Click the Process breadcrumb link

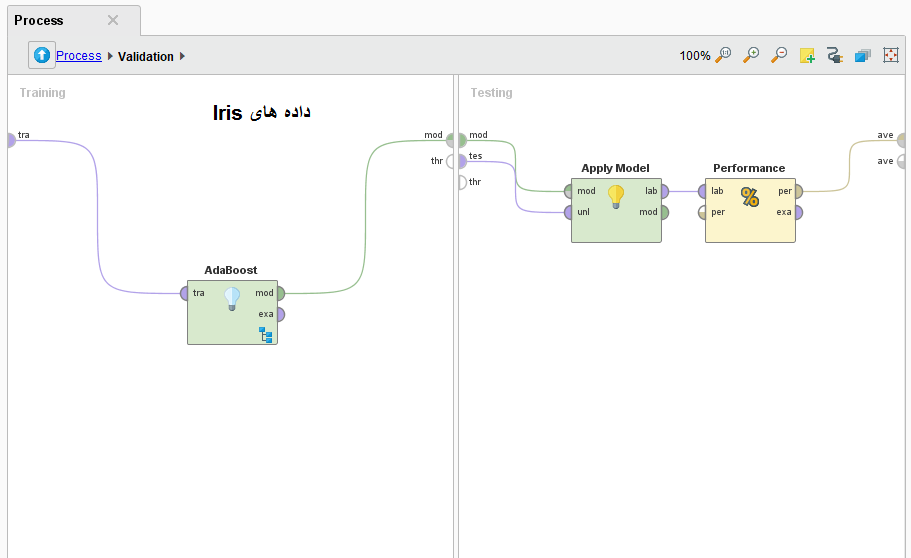(78, 56)
